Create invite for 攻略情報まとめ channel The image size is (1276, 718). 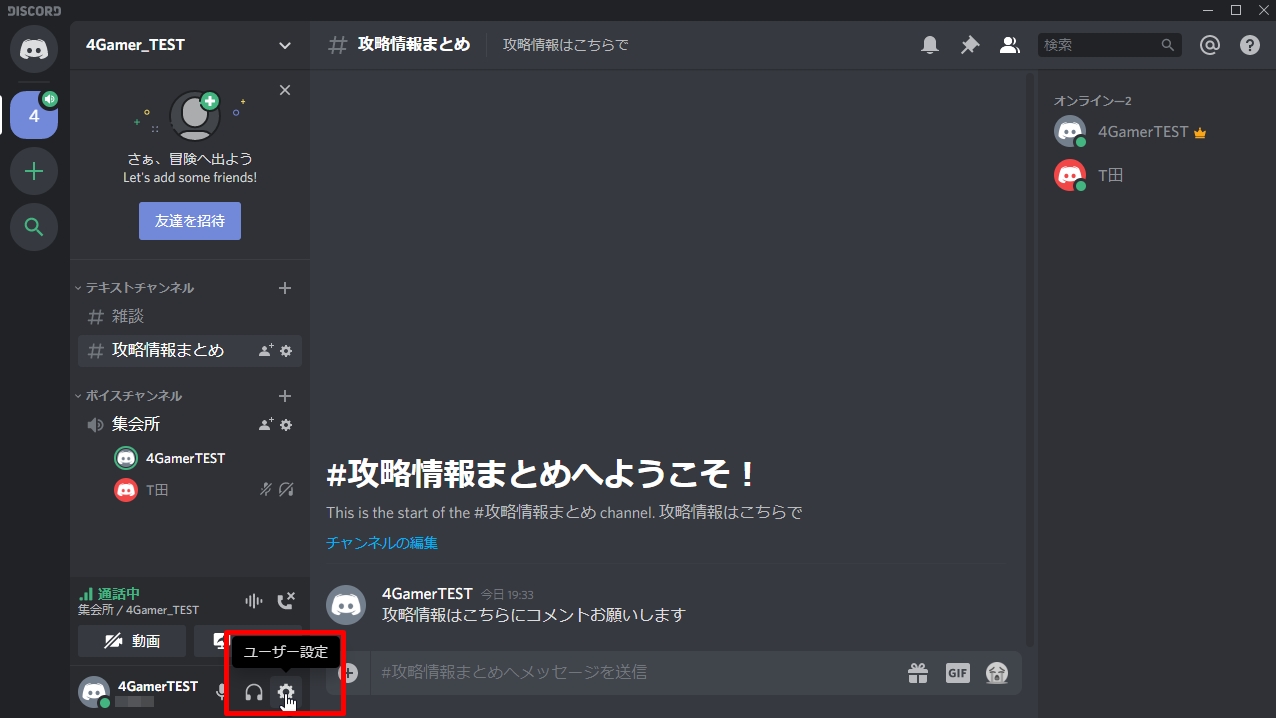coord(265,351)
